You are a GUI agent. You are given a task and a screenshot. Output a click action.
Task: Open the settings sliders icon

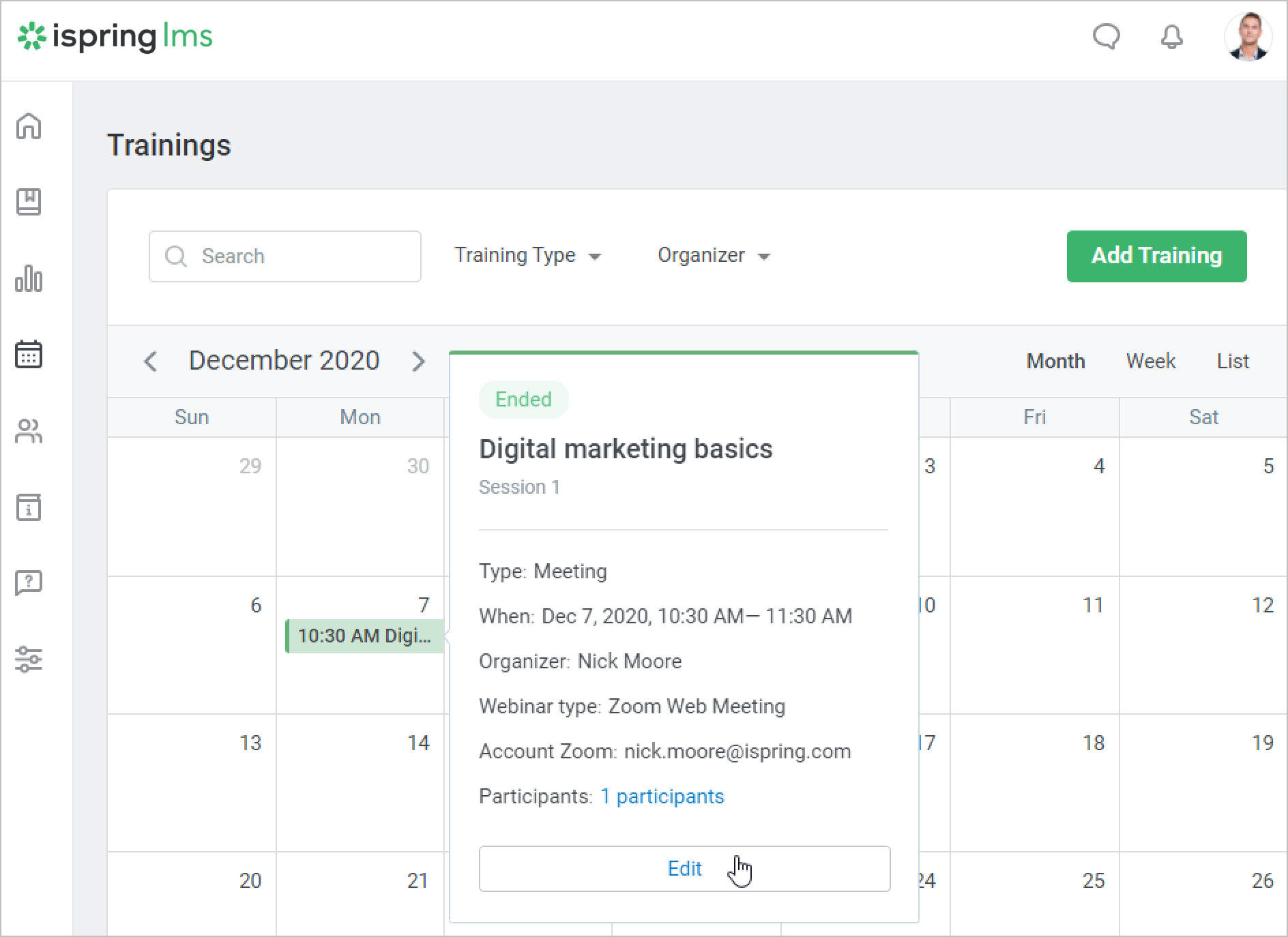pos(29,659)
